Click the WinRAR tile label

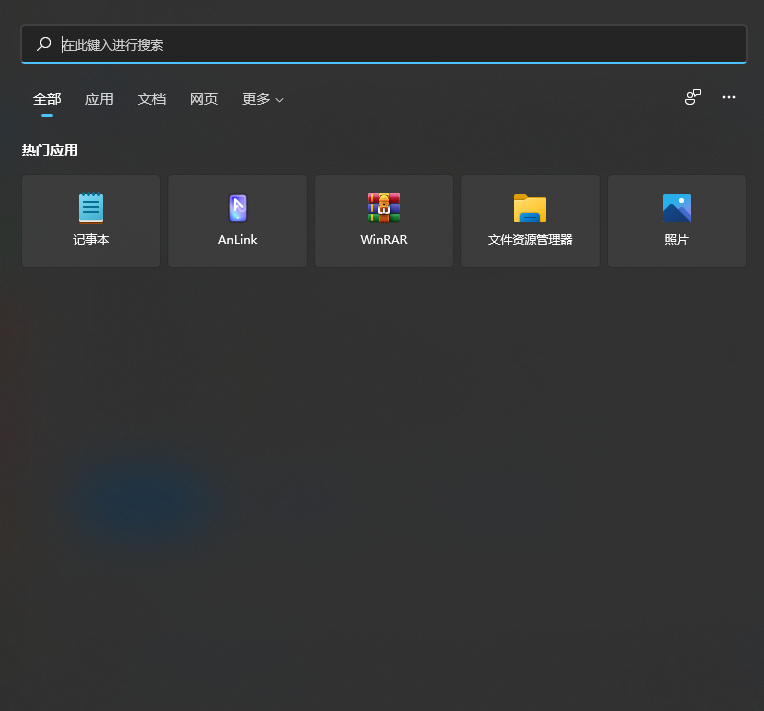384,240
